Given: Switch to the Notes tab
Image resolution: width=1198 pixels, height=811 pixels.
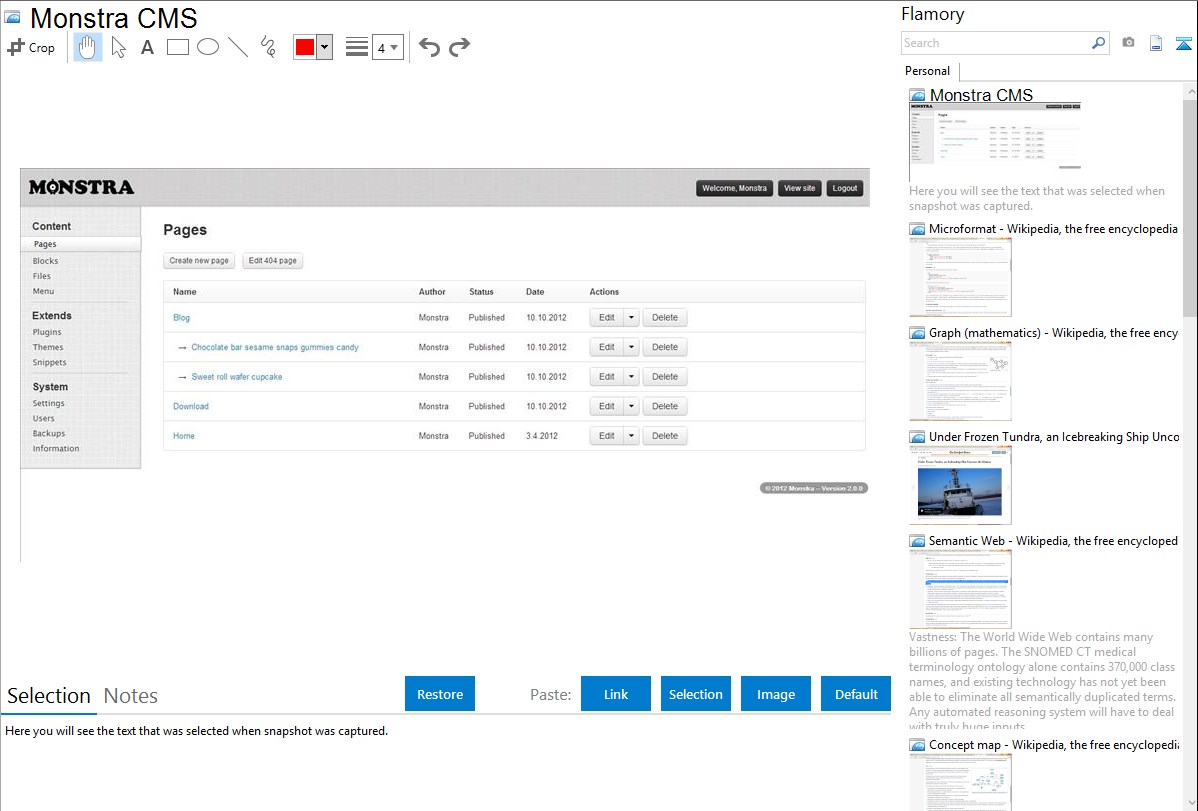Looking at the screenshot, I should pyautogui.click(x=131, y=696).
